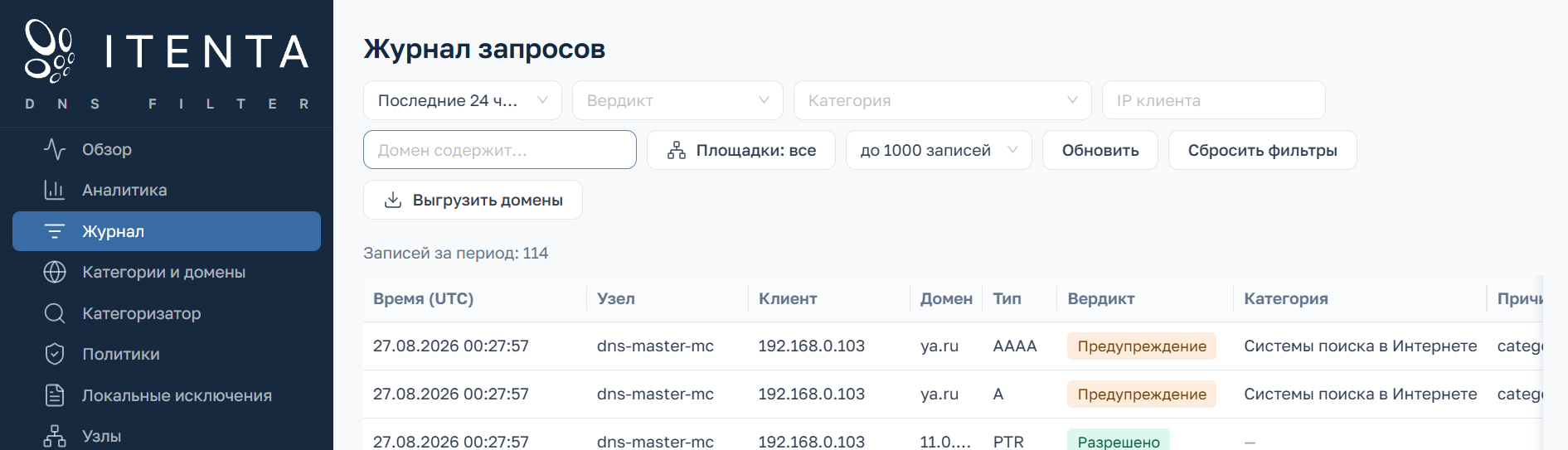Click the 11.0.… domain in PTR row

(x=945, y=442)
